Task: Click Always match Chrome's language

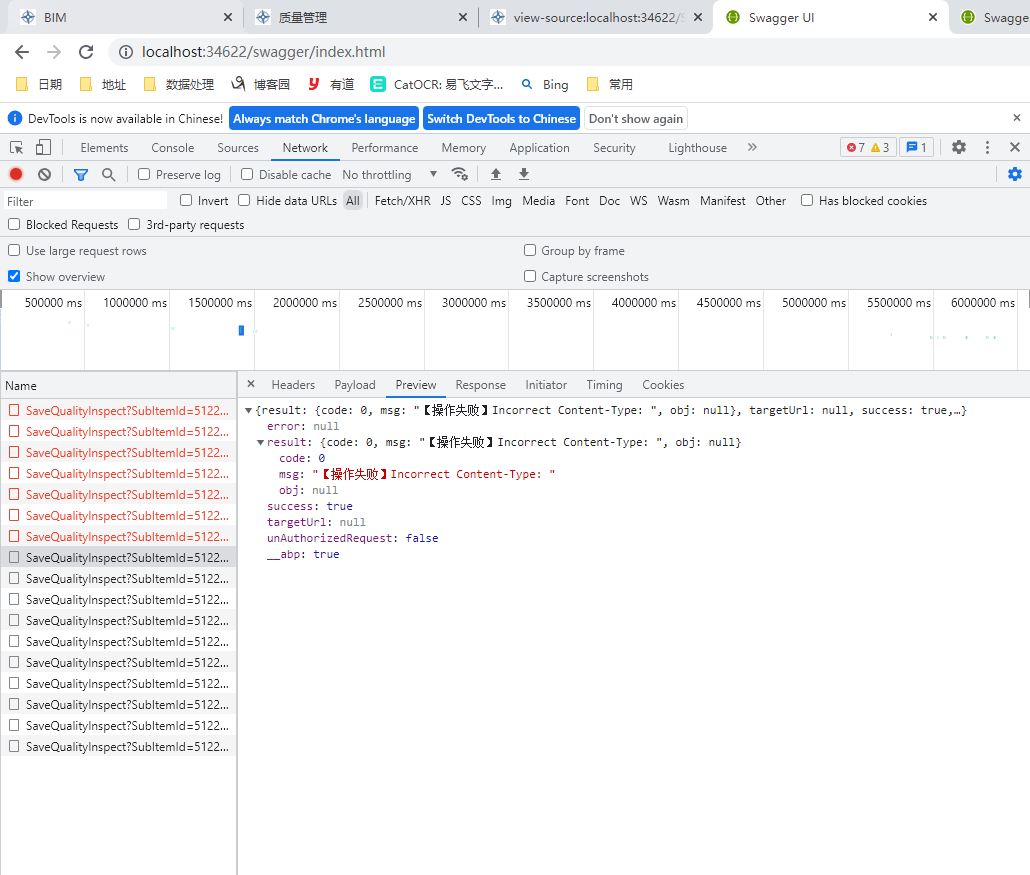Action: click(x=324, y=118)
